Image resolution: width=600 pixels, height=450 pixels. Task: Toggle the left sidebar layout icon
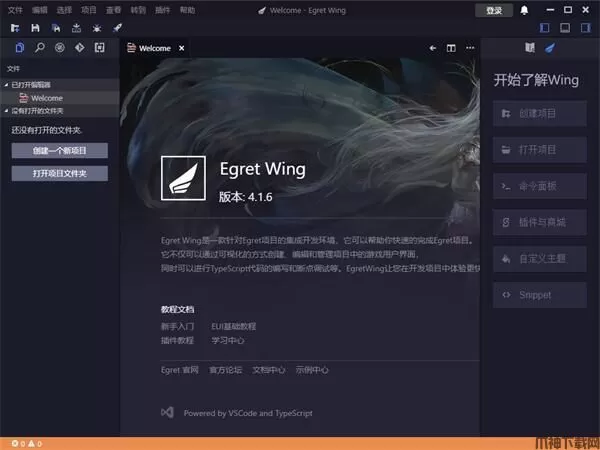[545, 28]
